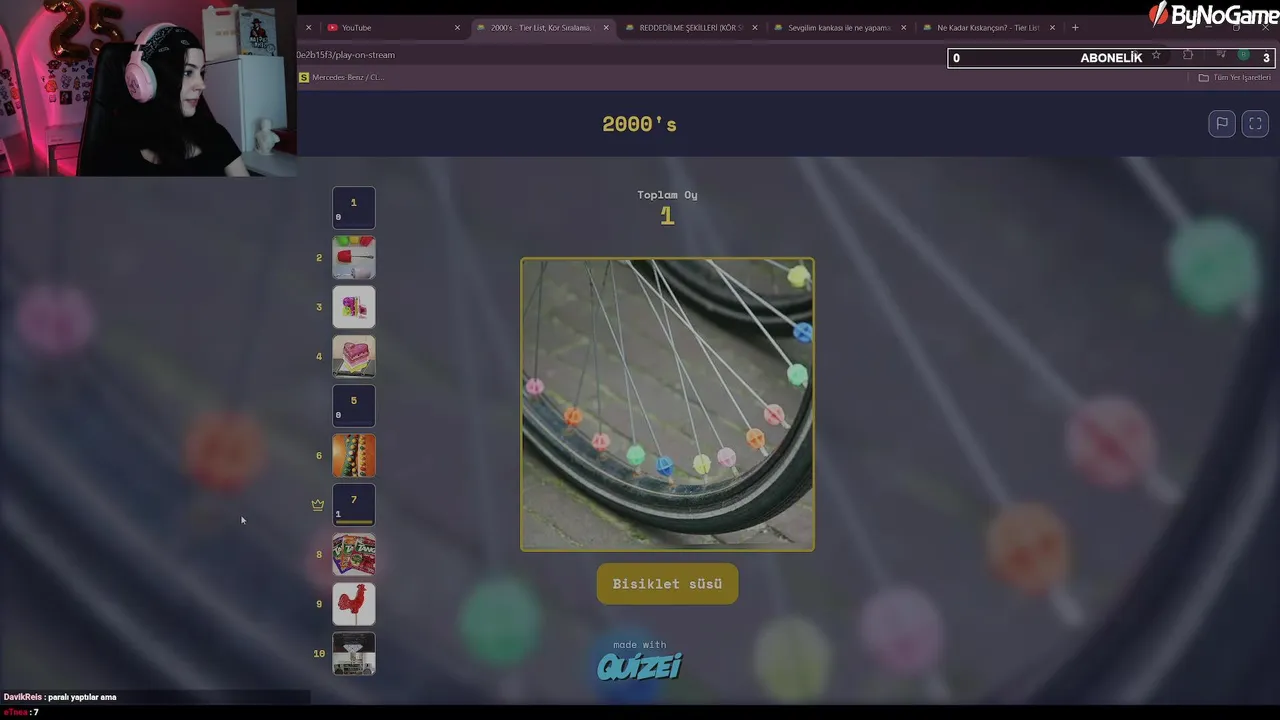Viewport: 1280px width, 720px height.
Task: Open the Quizei logo link
Action: [640, 666]
